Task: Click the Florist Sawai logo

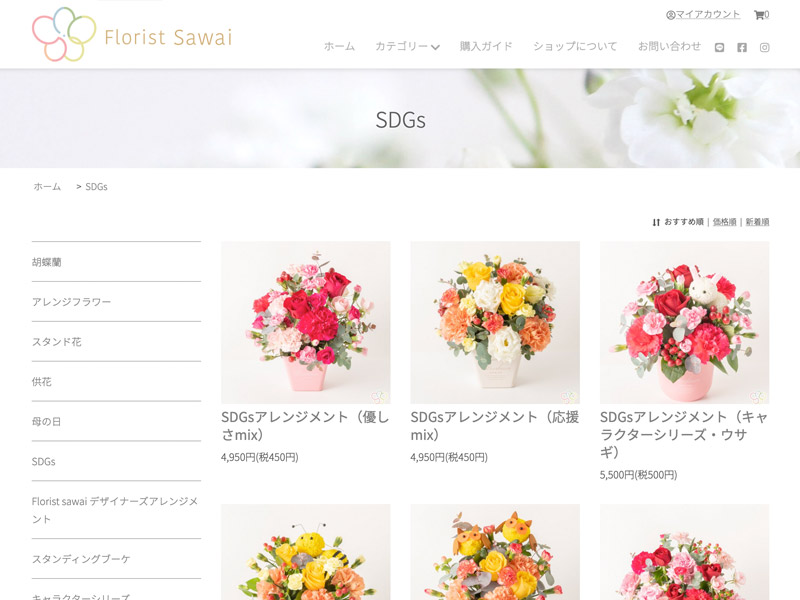Action: click(132, 34)
